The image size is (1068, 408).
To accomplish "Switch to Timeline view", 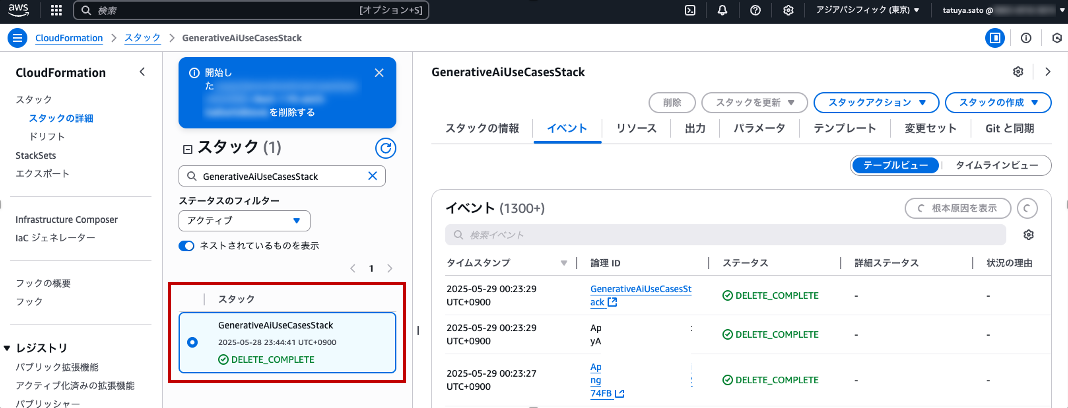I will pos(997,166).
